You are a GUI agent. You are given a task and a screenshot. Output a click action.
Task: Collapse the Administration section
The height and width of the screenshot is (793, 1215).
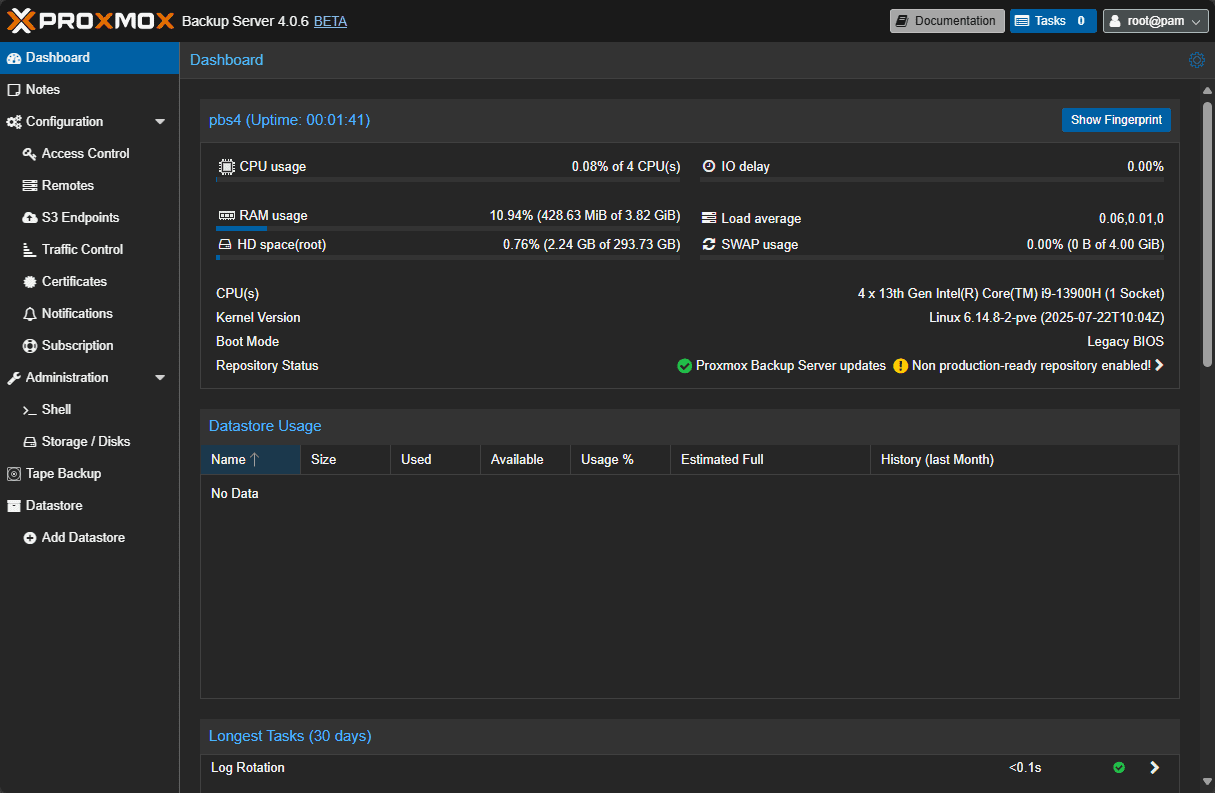click(x=160, y=377)
